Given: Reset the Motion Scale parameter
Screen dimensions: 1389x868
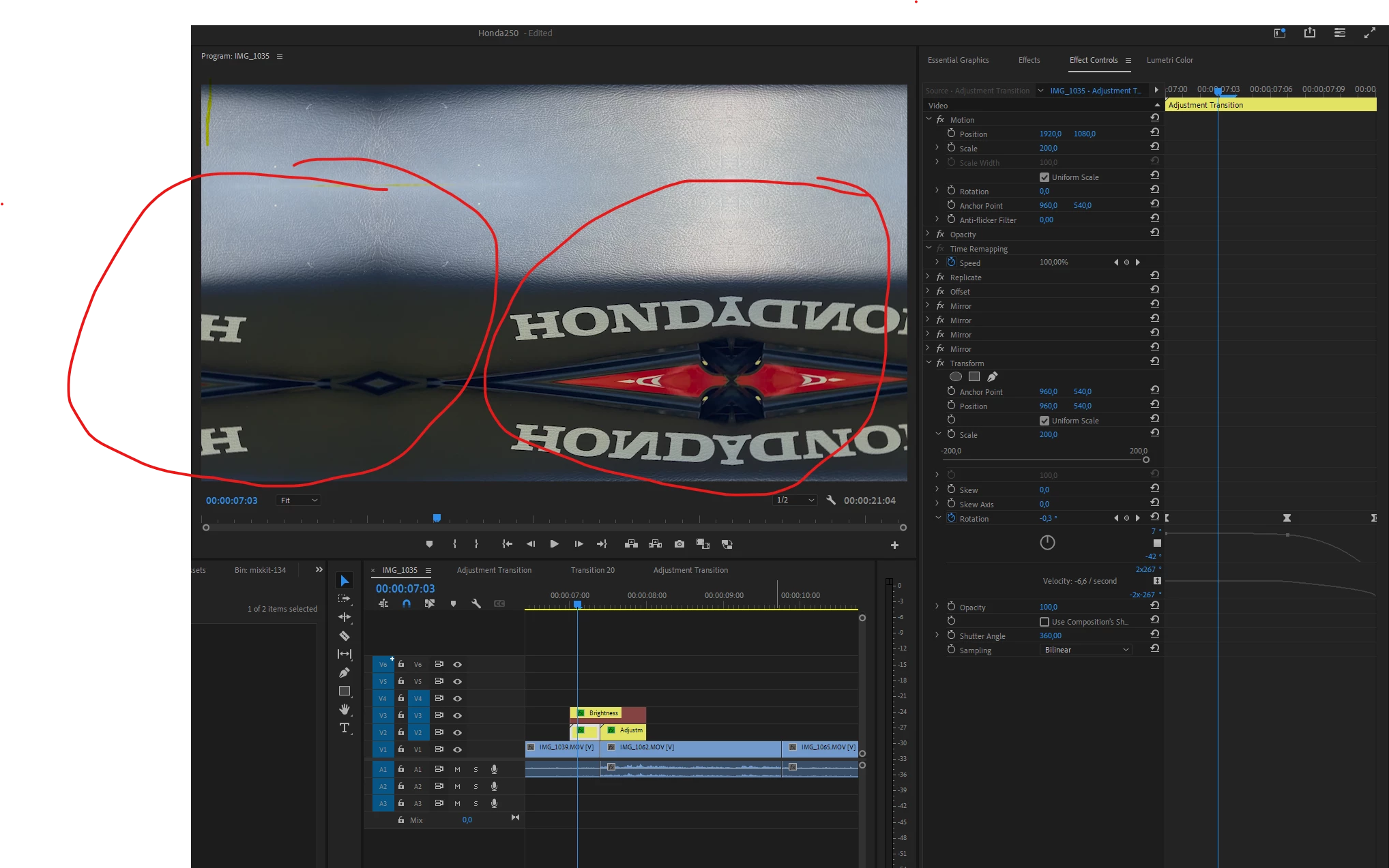Looking at the screenshot, I should pyautogui.click(x=1154, y=147).
